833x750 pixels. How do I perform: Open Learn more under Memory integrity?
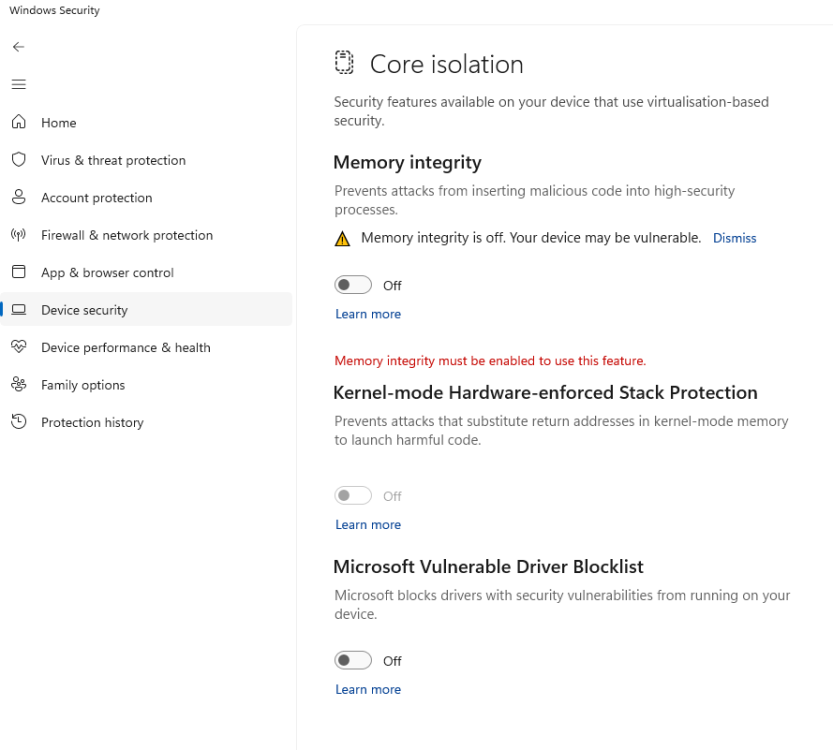(x=368, y=314)
